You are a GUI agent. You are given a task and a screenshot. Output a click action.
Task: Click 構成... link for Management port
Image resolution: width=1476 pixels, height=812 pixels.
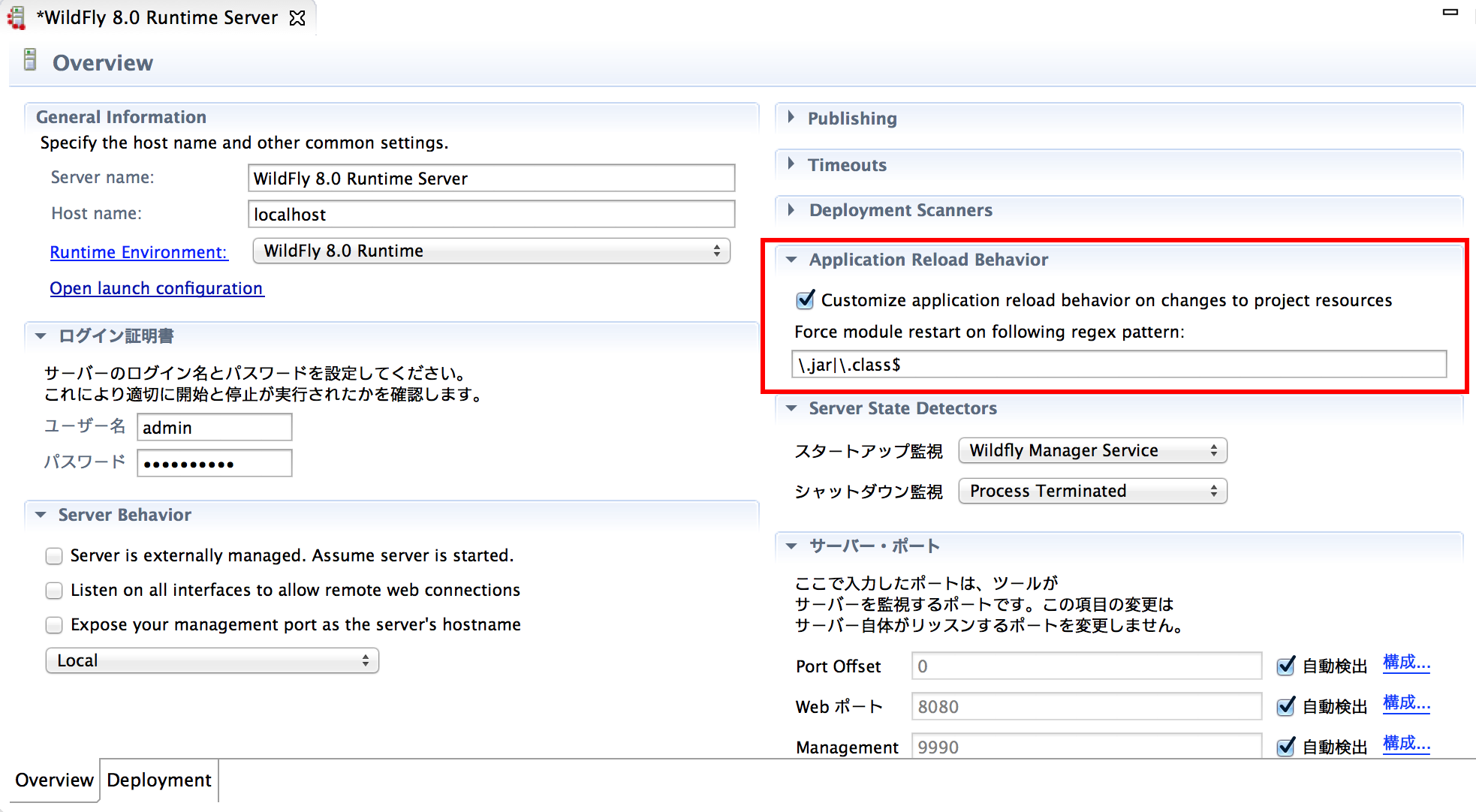point(1406,744)
